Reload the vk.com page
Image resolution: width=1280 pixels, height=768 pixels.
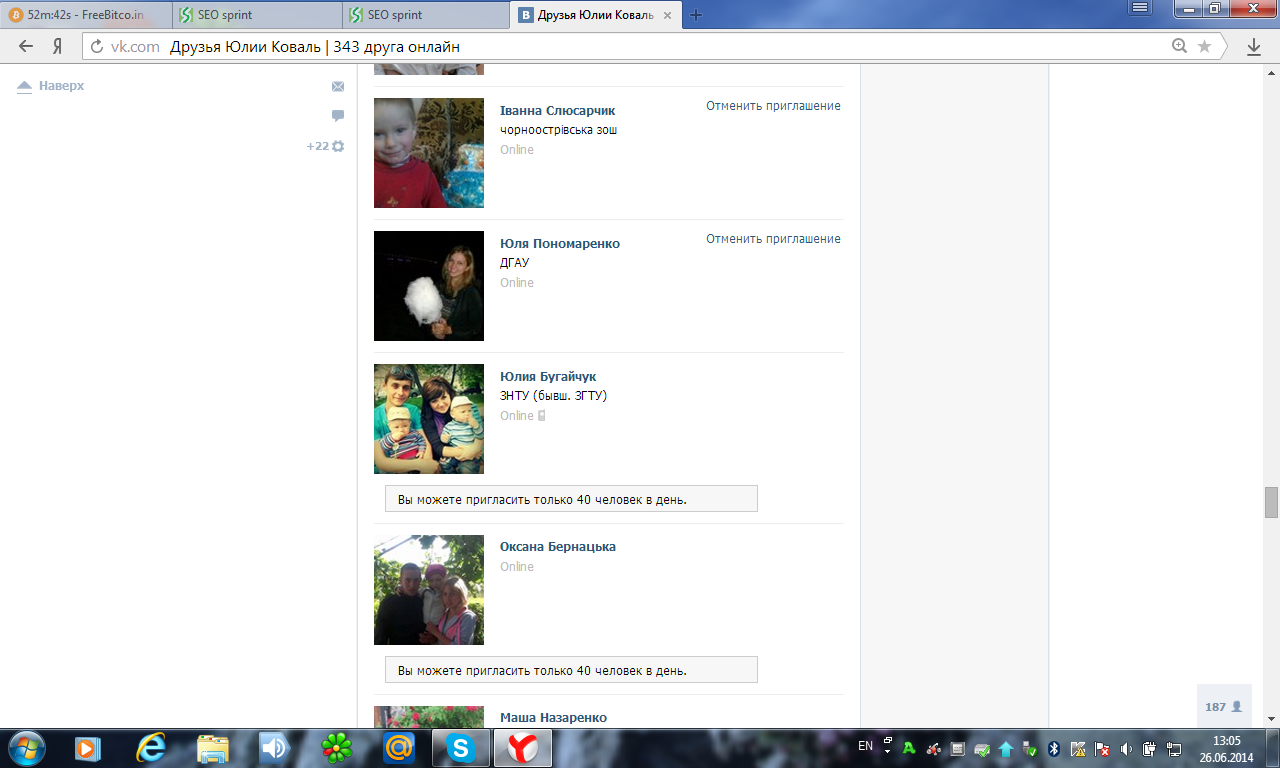point(97,47)
